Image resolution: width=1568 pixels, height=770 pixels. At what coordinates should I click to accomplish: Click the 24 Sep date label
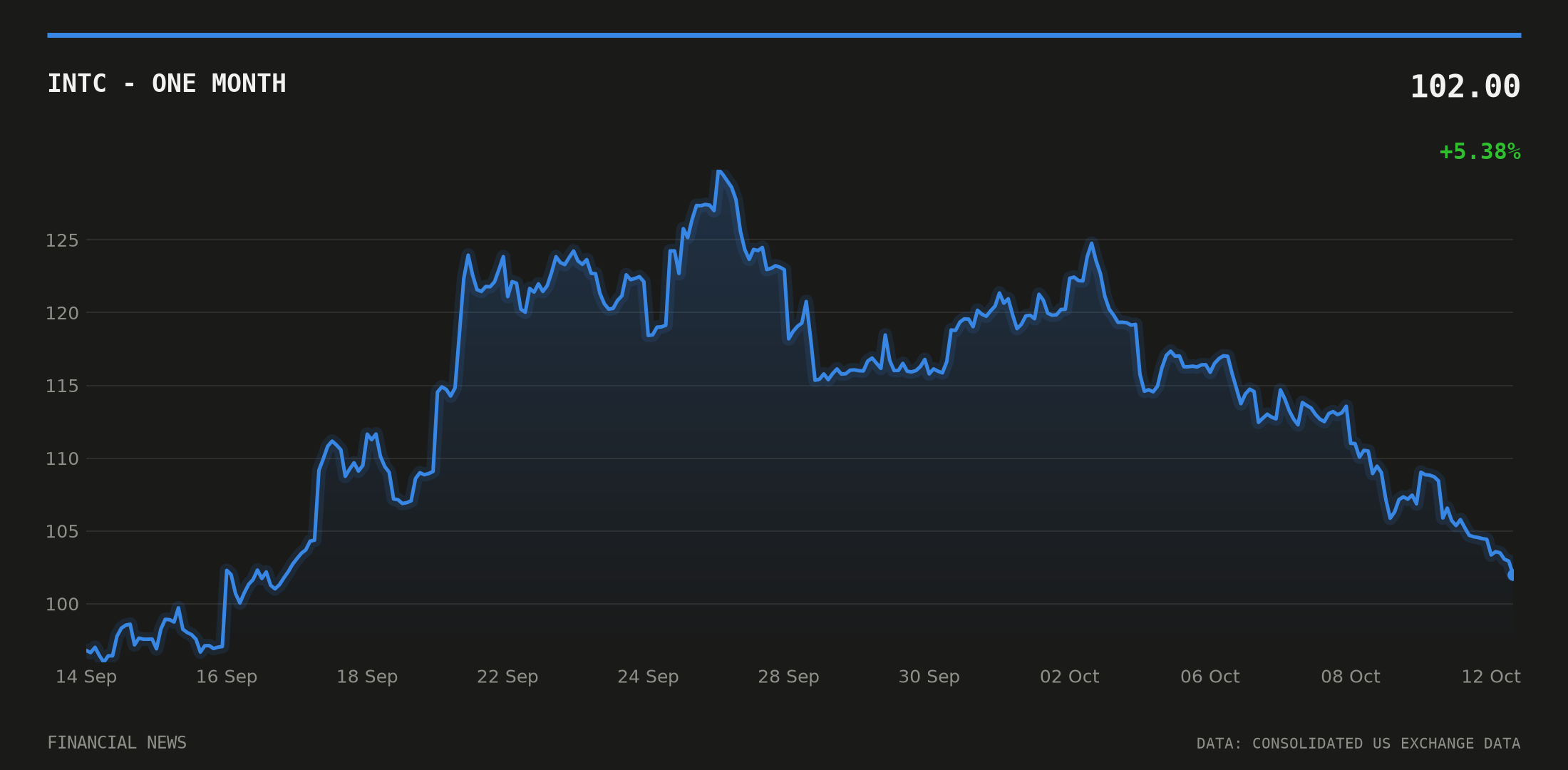click(648, 677)
